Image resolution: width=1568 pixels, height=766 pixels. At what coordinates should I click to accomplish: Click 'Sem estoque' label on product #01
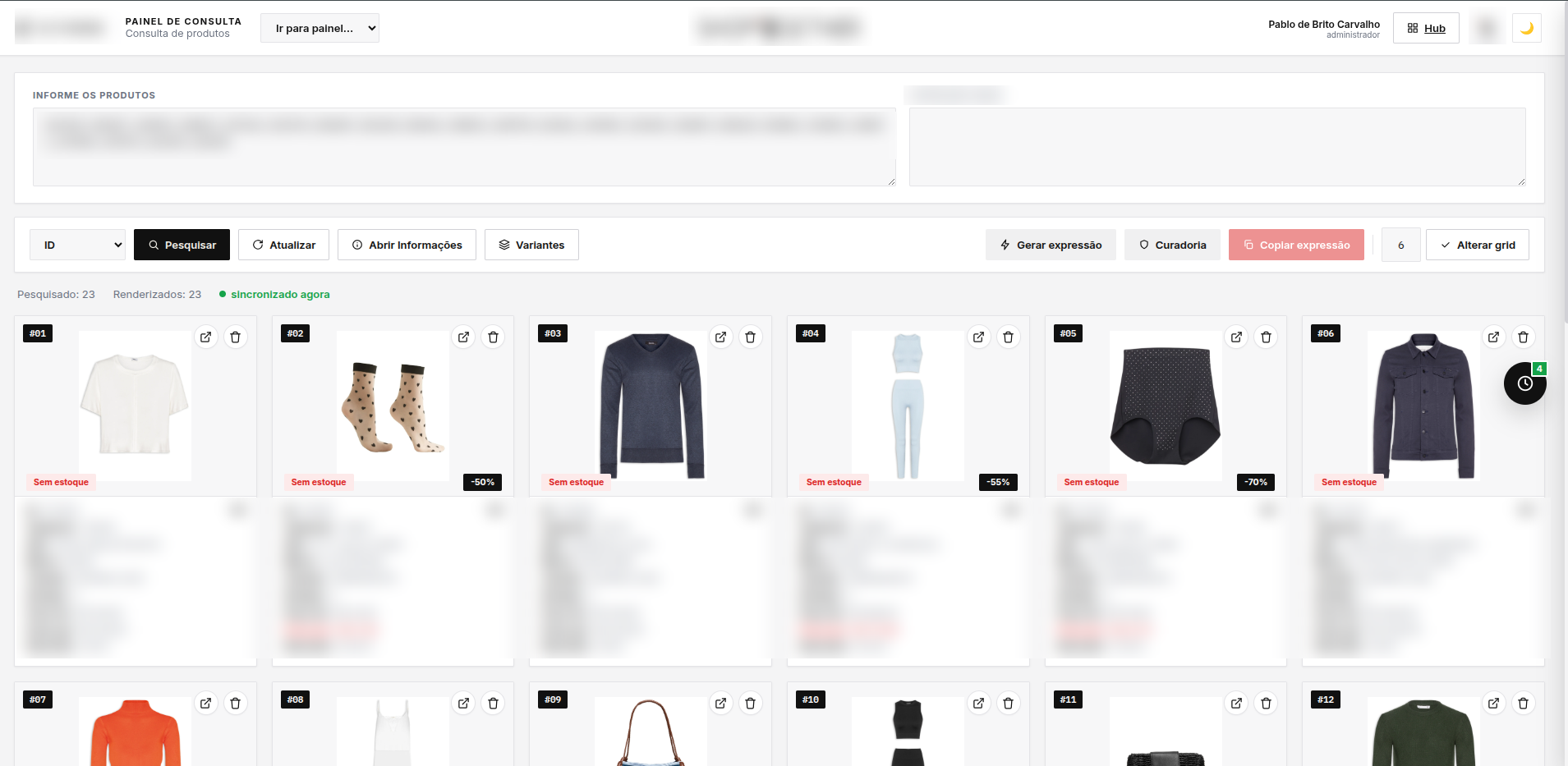click(x=61, y=482)
